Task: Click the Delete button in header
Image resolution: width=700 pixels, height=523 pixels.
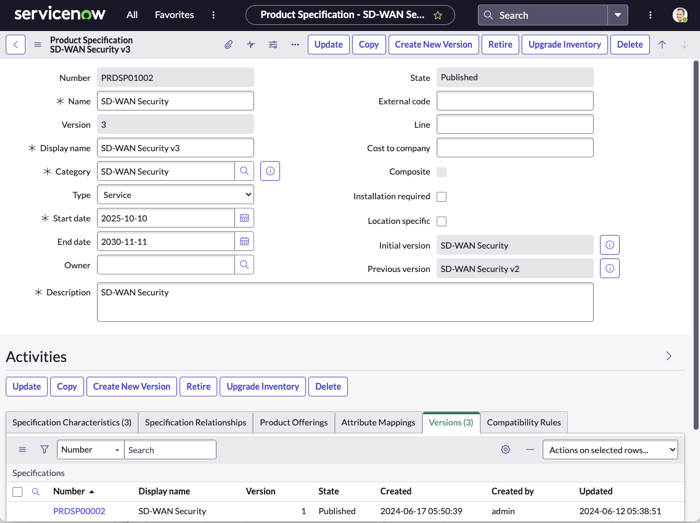Action: (630, 45)
